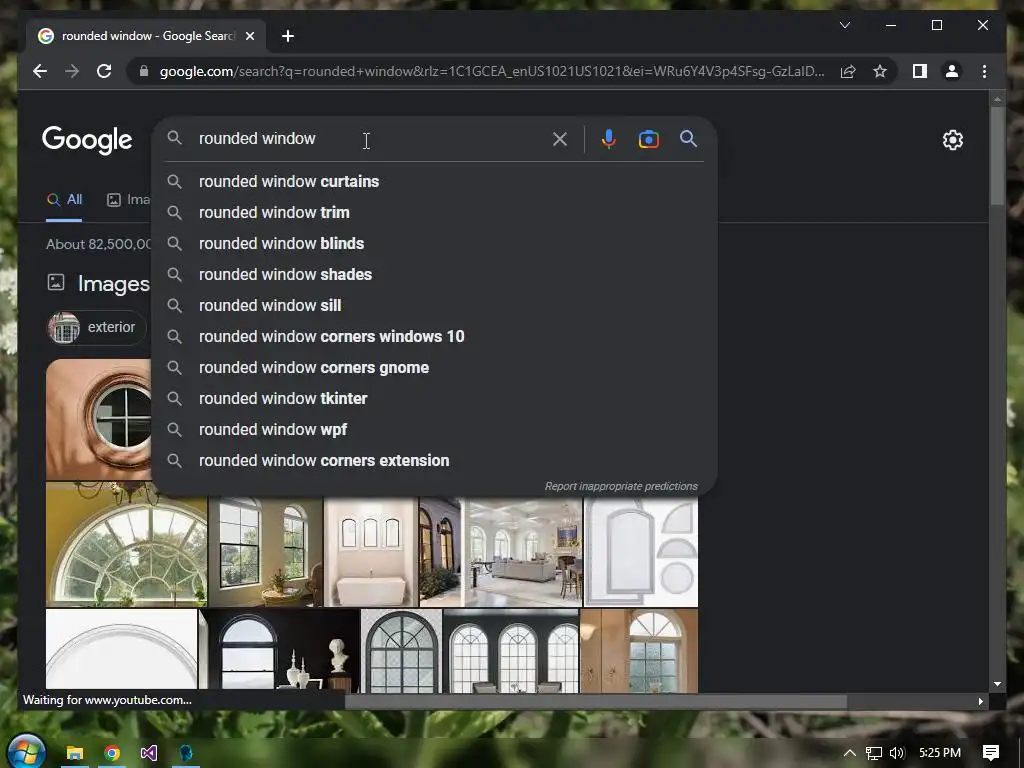Open the round porthole window thumbnail
Screen dimensions: 1024x768
point(99,419)
